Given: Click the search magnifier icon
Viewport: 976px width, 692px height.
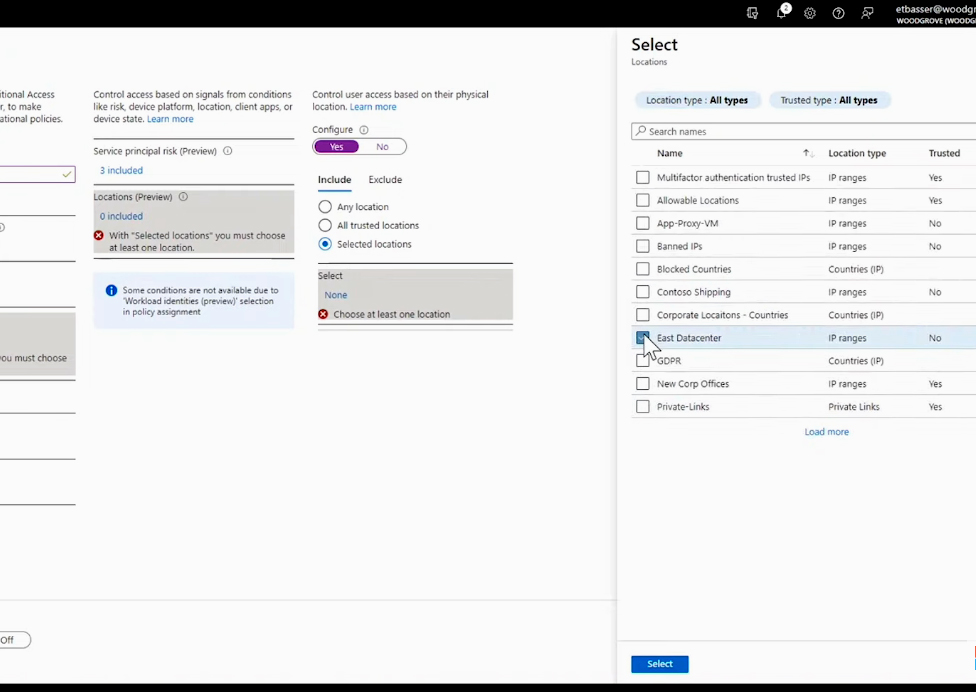Looking at the screenshot, I should tap(640, 131).
